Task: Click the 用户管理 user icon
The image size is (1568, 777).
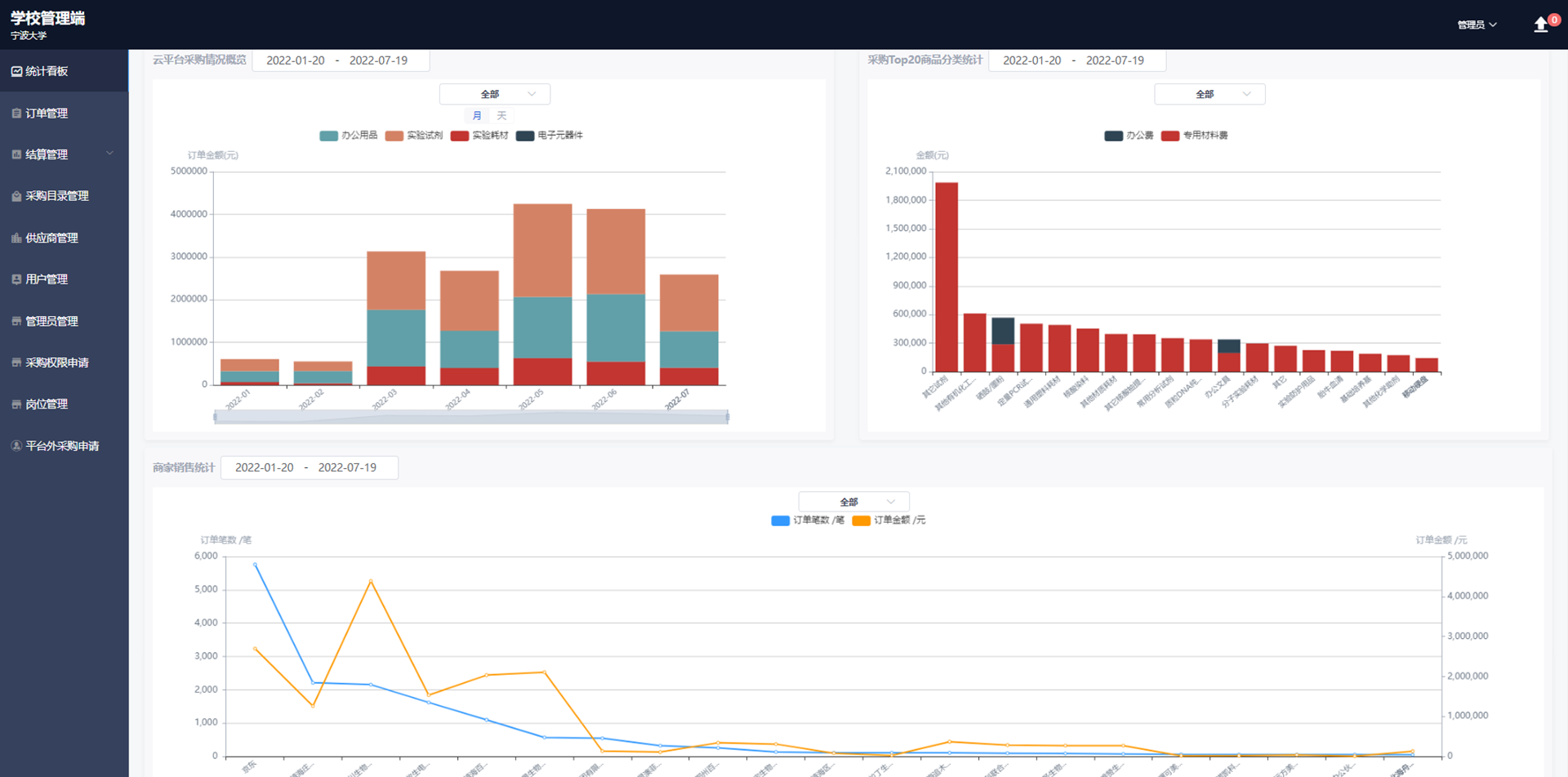Action: point(16,279)
